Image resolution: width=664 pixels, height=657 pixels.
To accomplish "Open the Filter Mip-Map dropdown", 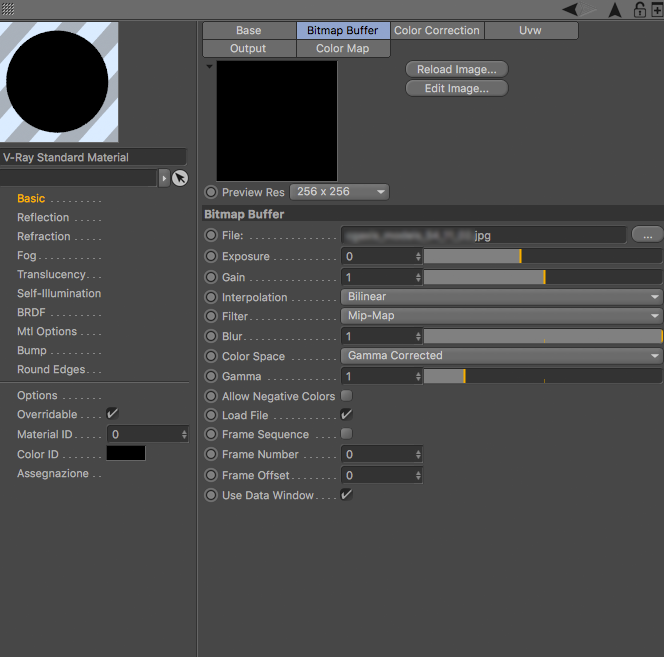I will pos(501,316).
